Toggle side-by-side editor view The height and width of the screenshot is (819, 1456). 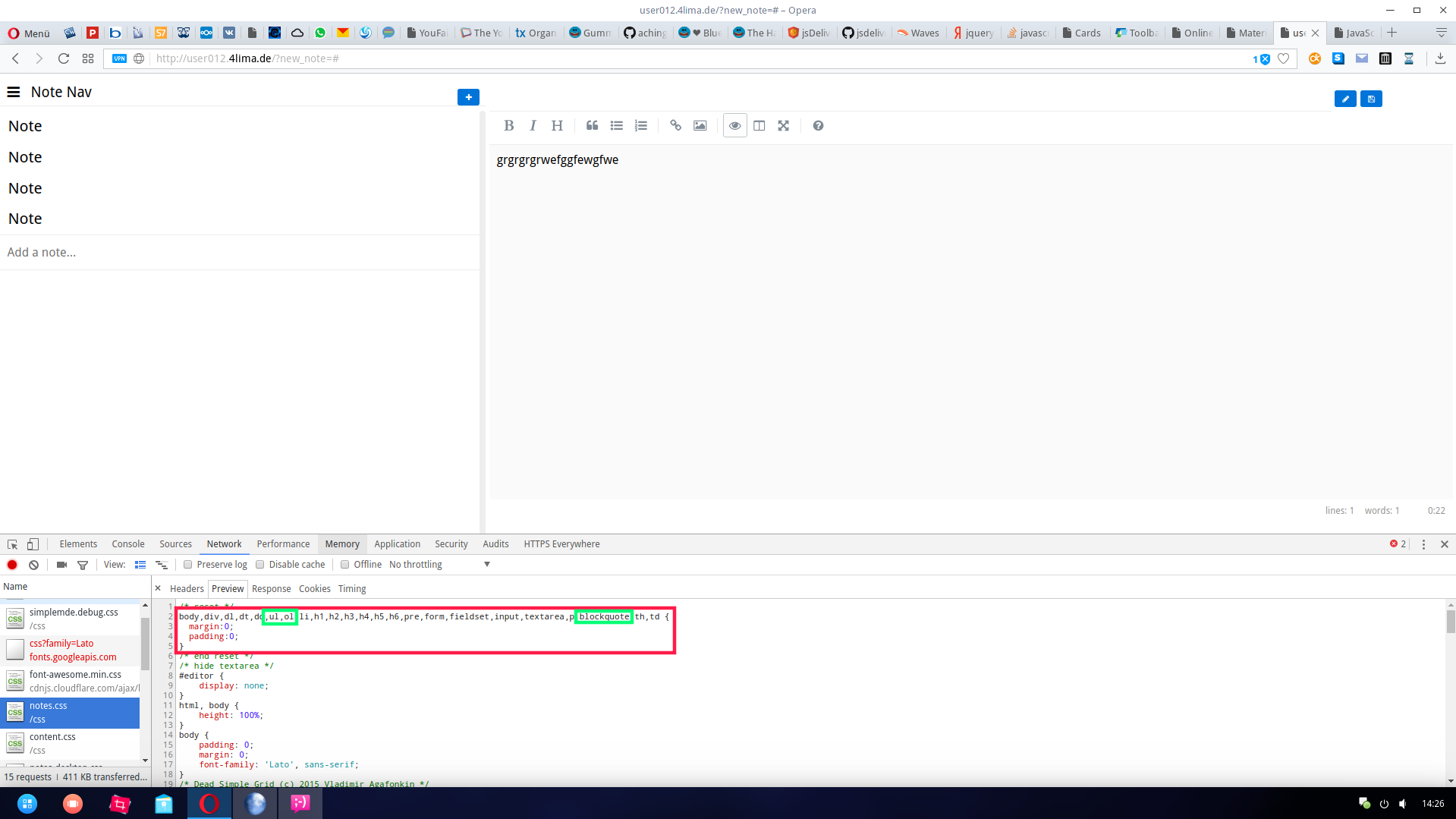(x=759, y=126)
